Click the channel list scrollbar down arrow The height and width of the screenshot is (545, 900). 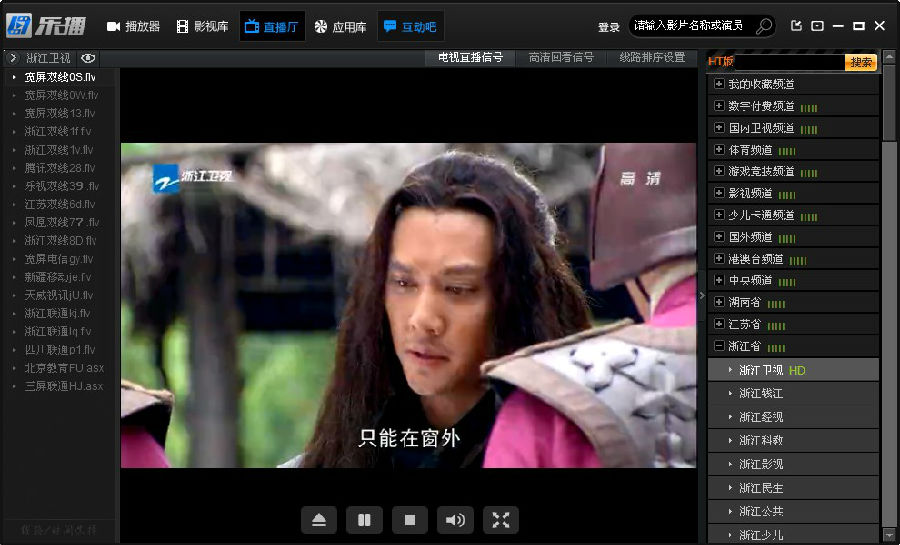tap(889, 533)
